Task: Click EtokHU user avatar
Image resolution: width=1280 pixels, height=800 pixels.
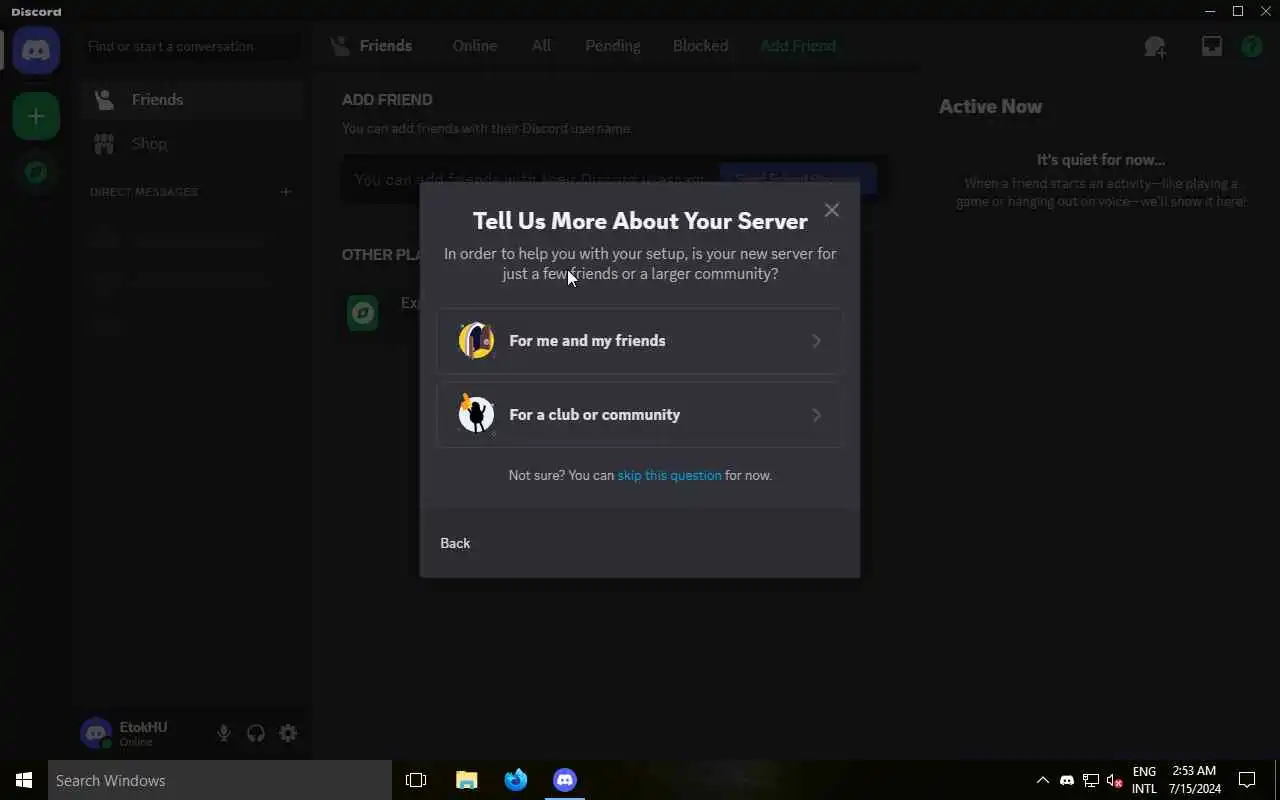Action: point(96,733)
